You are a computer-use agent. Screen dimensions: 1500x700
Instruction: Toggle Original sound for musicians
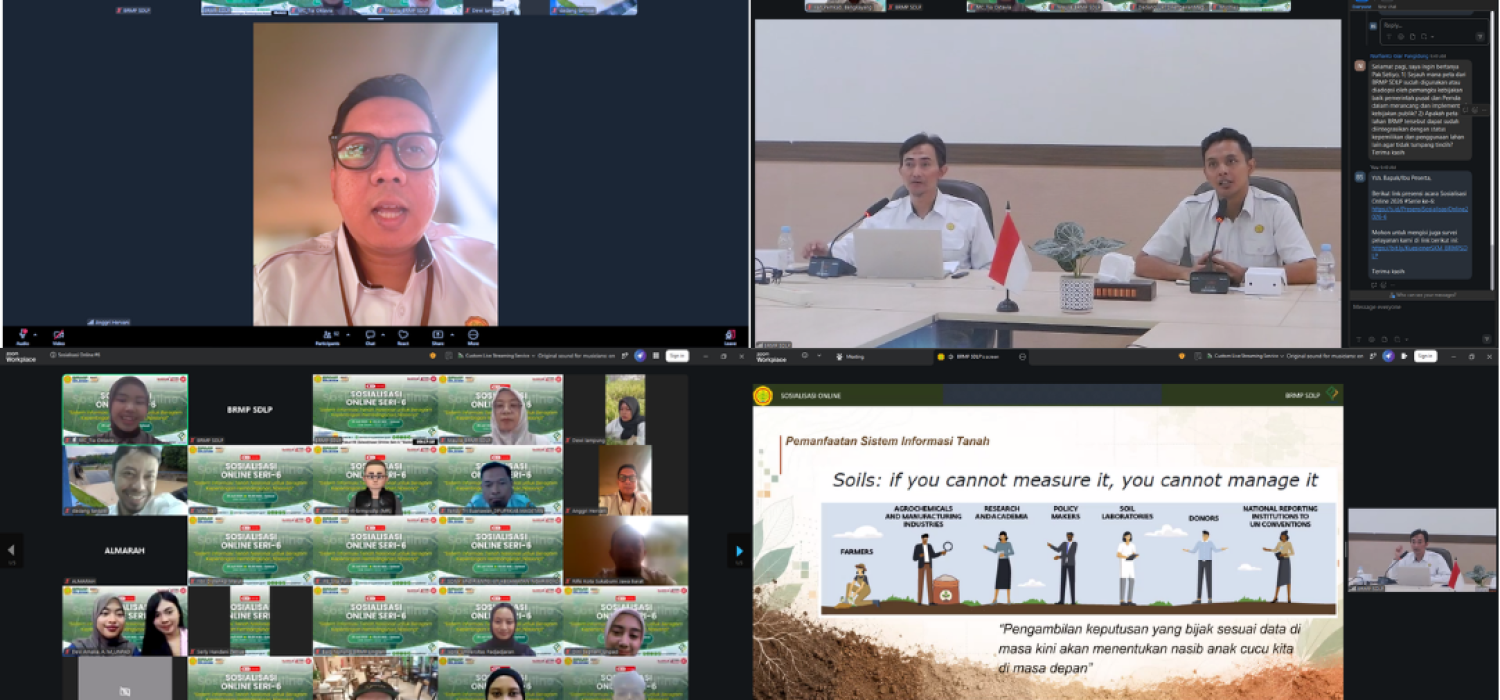coord(577,355)
